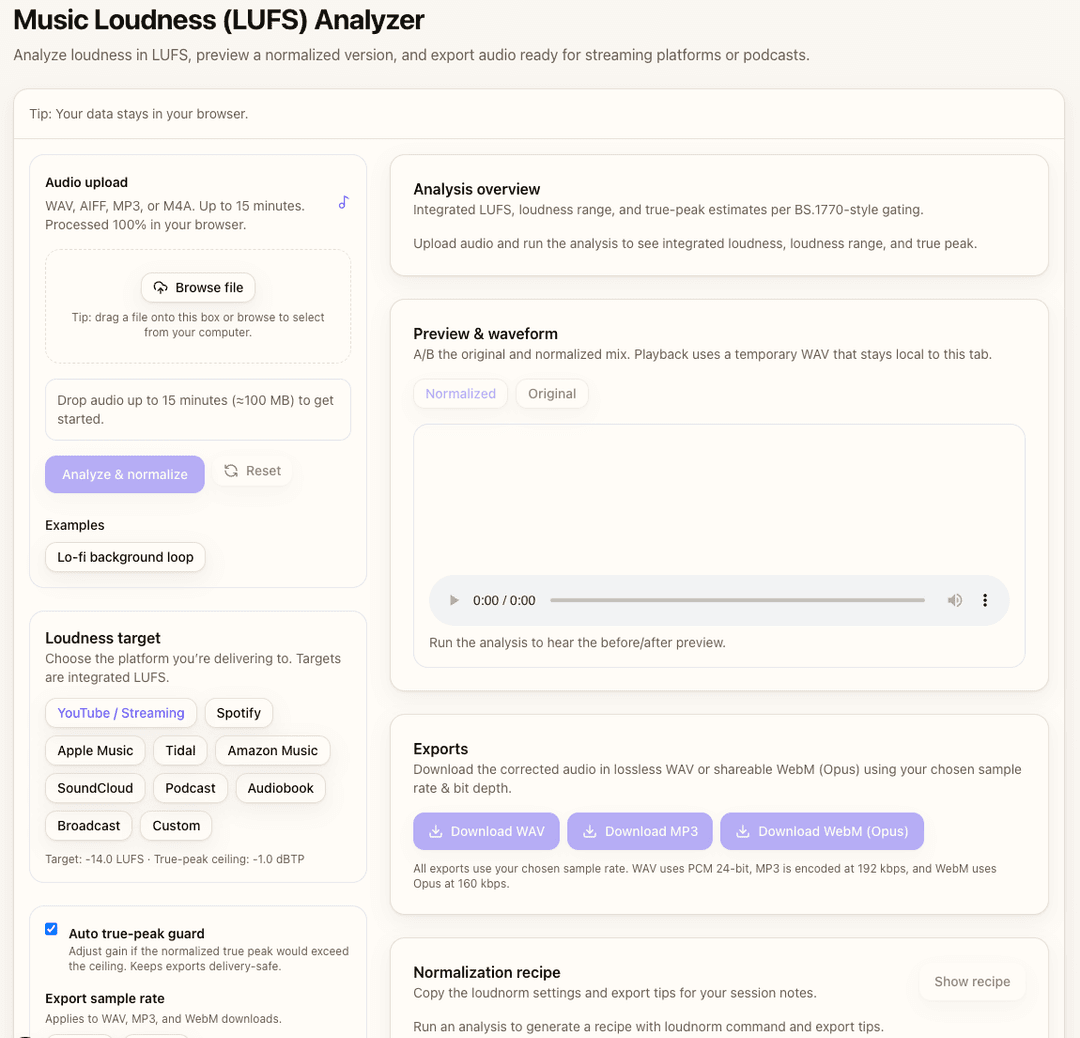Click the file drop zone area
The height and width of the screenshot is (1038, 1080).
[198, 340]
